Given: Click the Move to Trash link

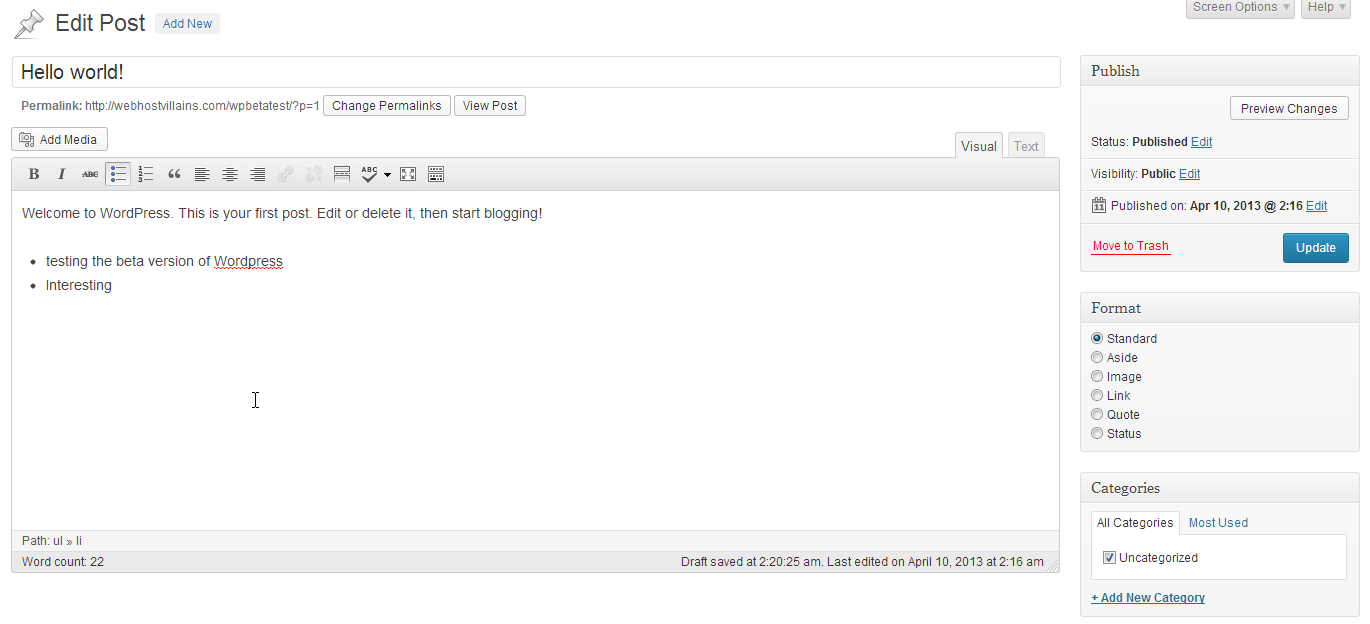Looking at the screenshot, I should 1130,246.
